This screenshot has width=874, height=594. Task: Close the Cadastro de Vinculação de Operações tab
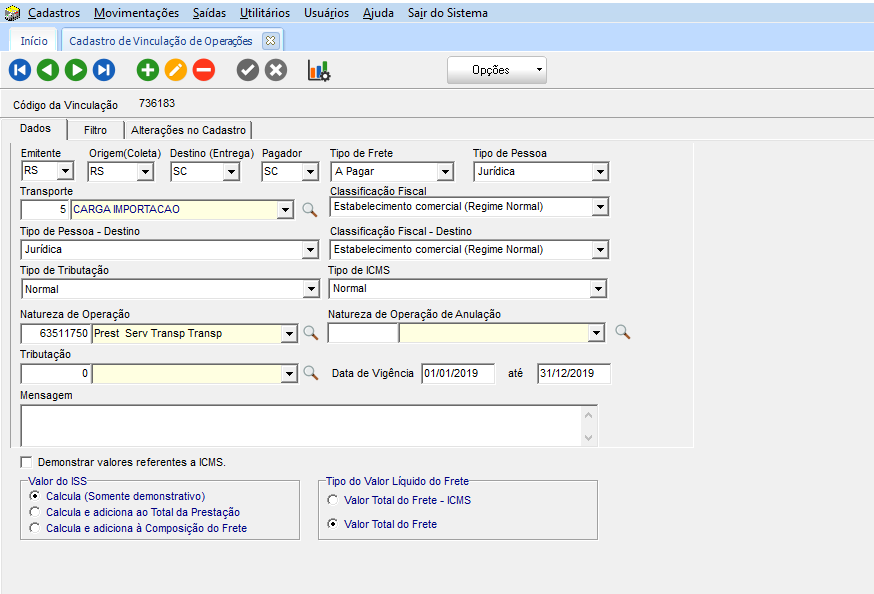point(269,41)
